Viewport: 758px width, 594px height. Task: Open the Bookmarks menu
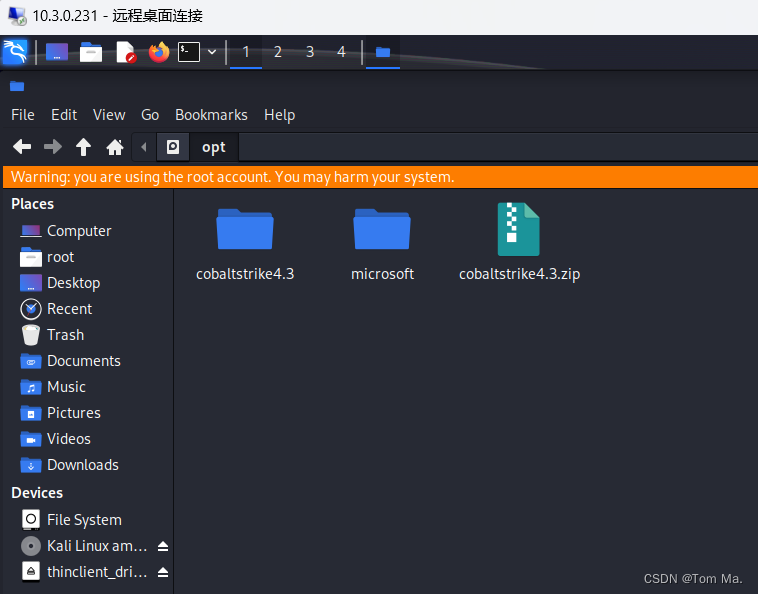pyautogui.click(x=211, y=115)
